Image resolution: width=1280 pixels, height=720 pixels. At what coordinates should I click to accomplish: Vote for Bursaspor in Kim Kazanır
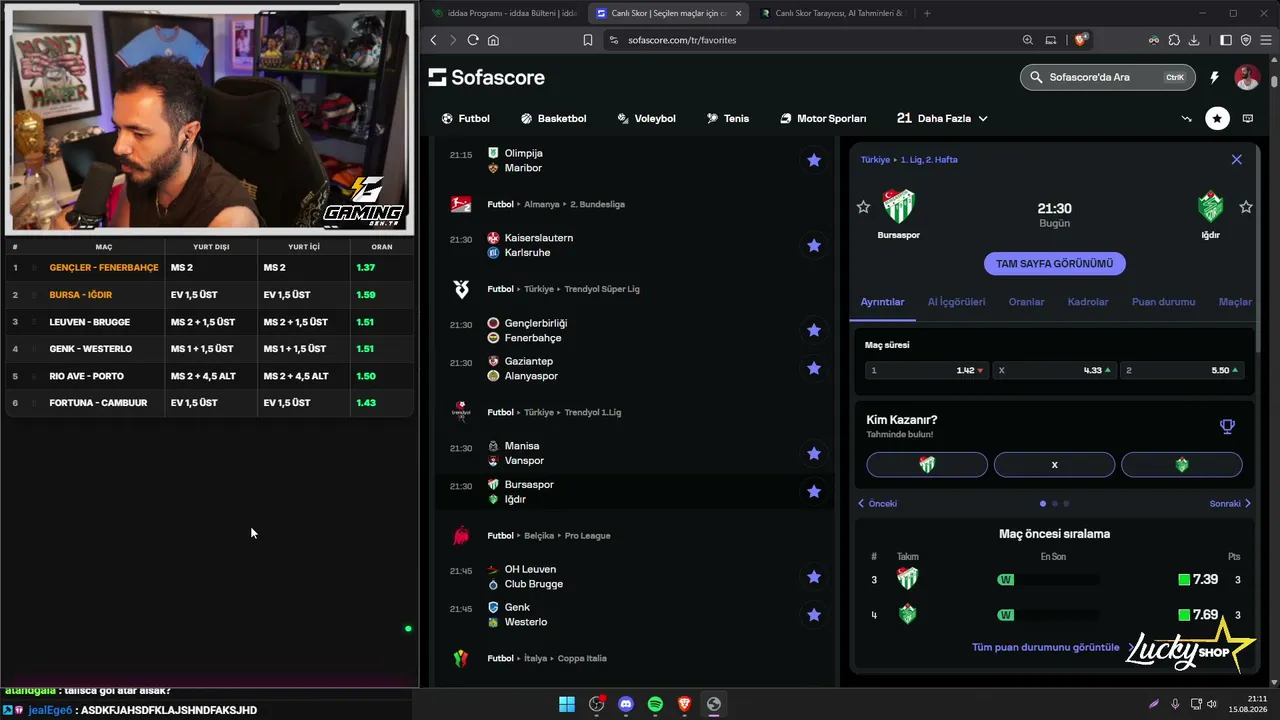(927, 465)
